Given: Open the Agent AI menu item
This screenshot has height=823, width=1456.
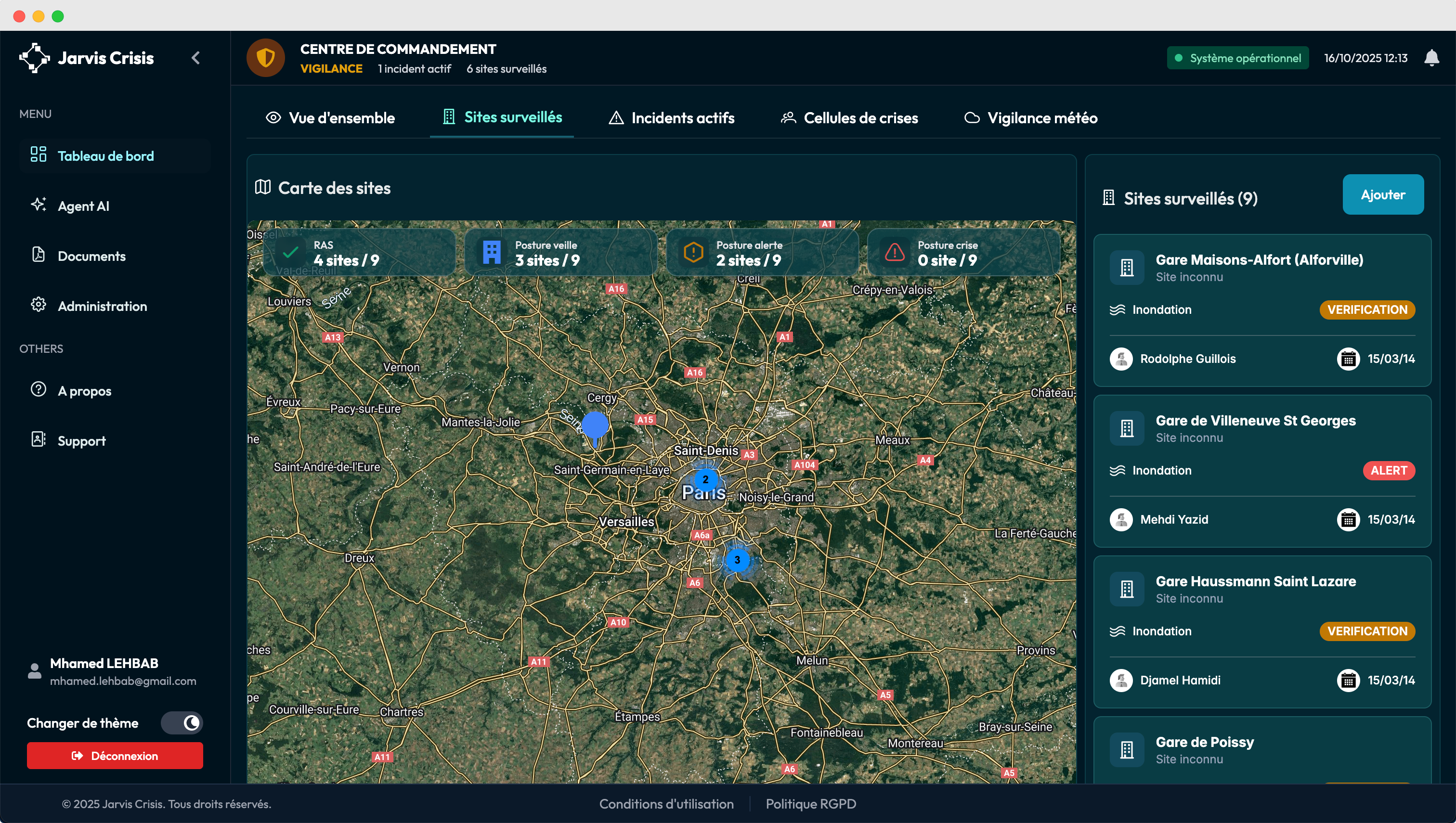Looking at the screenshot, I should click(x=83, y=206).
